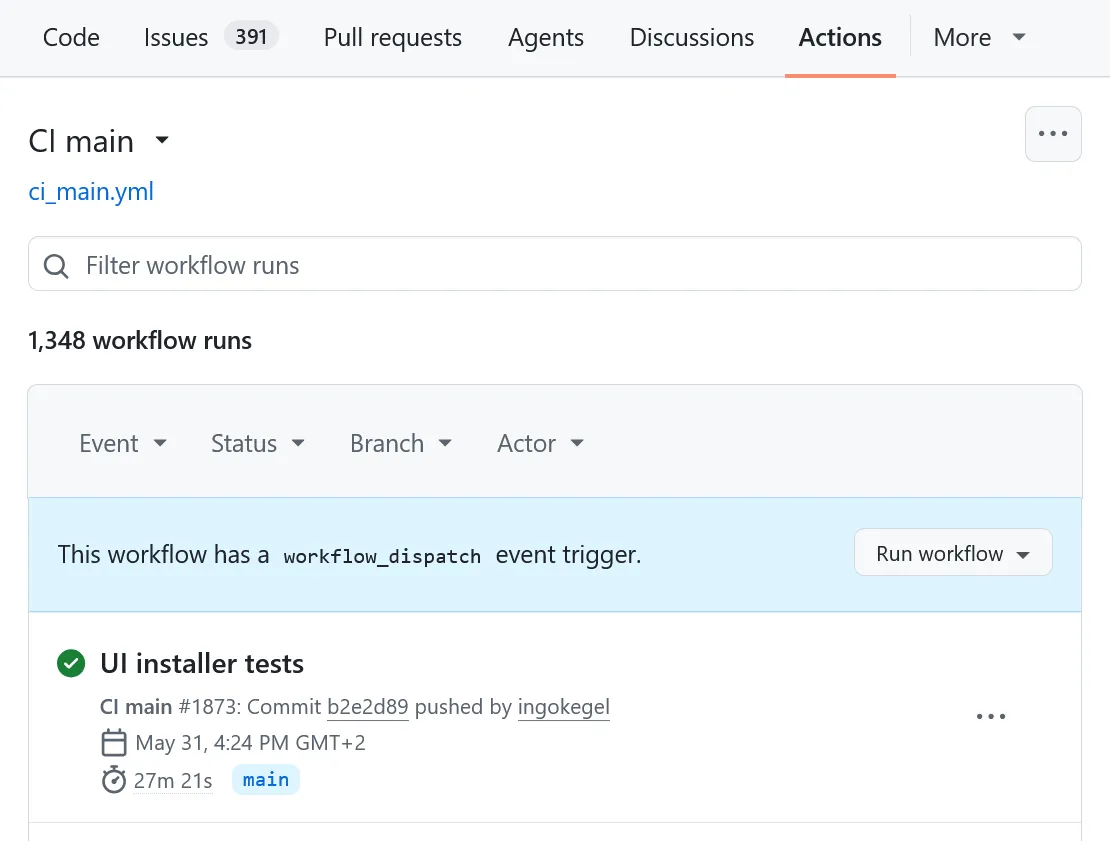Go to Pull requests tab
This screenshot has width=1110, height=841.
[x=393, y=38]
